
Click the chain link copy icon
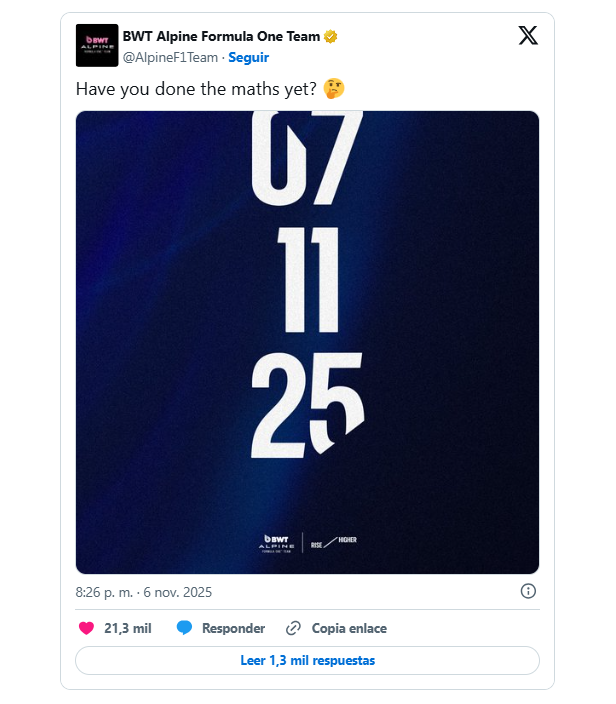(x=294, y=628)
